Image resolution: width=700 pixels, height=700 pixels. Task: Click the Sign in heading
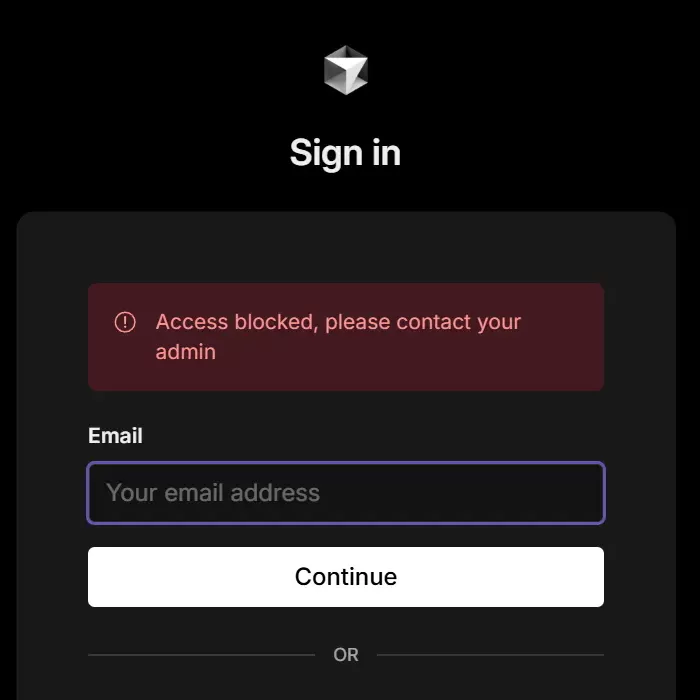point(346,153)
